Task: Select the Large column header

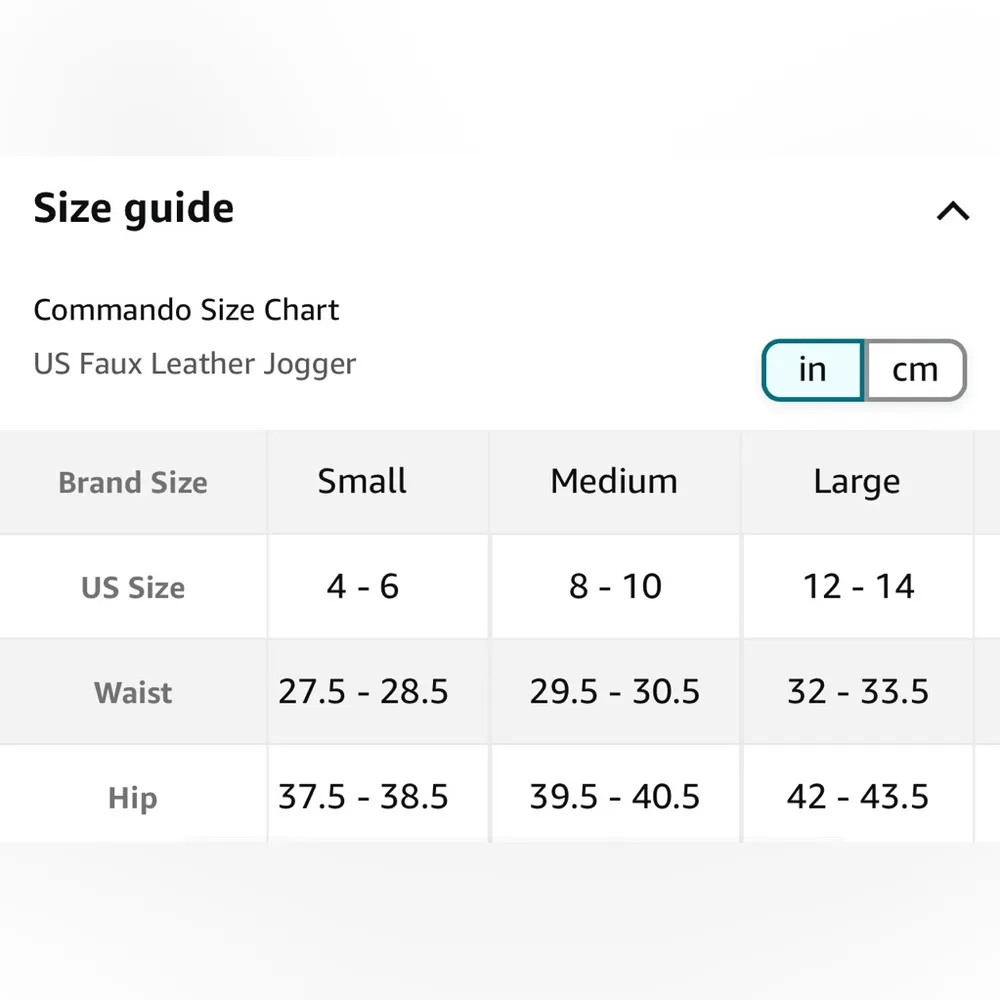Action: 857,482
